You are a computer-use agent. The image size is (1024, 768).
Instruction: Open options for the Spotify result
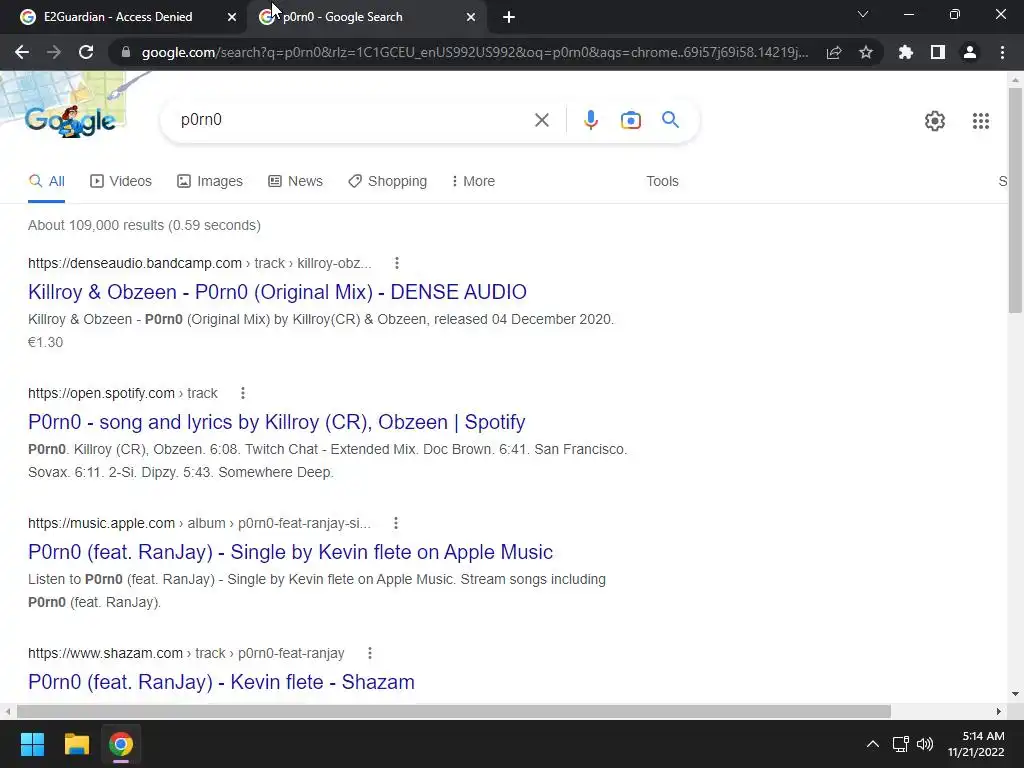point(243,393)
